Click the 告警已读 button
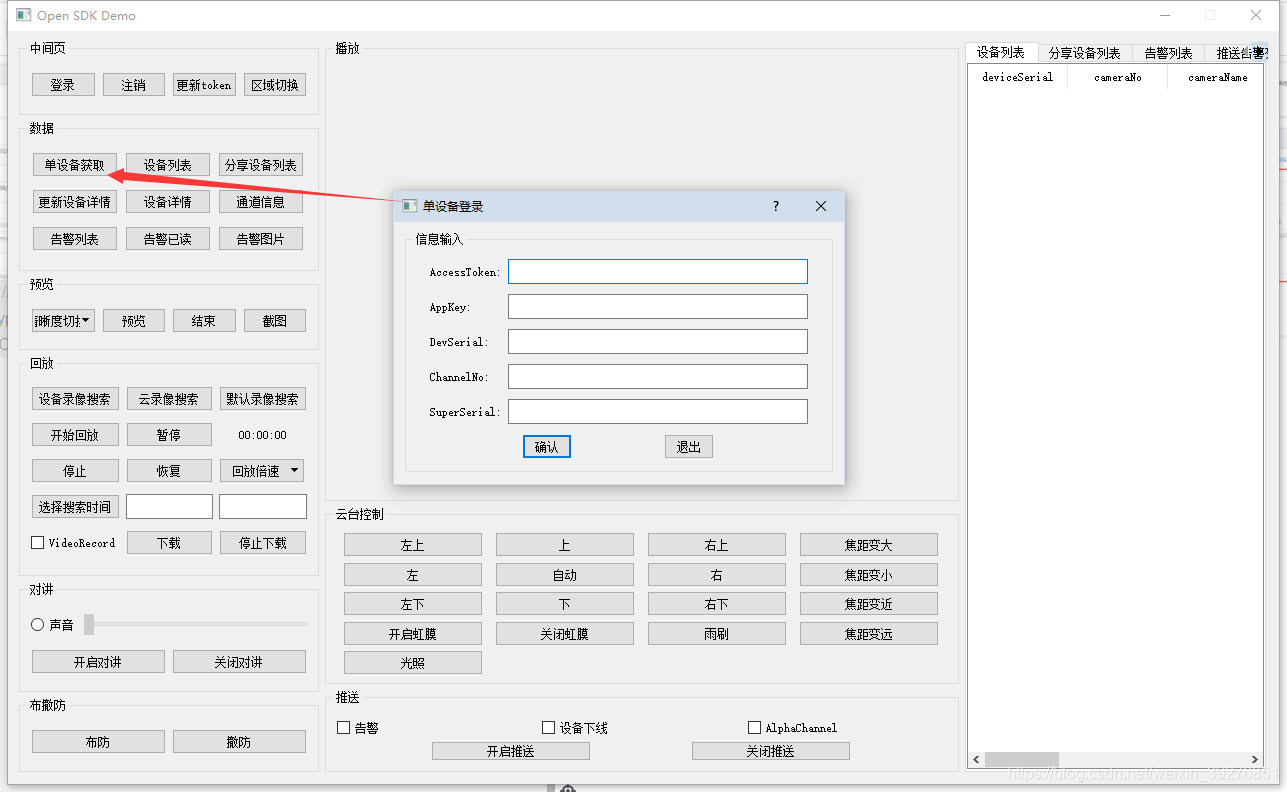Image resolution: width=1287 pixels, height=792 pixels. (x=168, y=239)
